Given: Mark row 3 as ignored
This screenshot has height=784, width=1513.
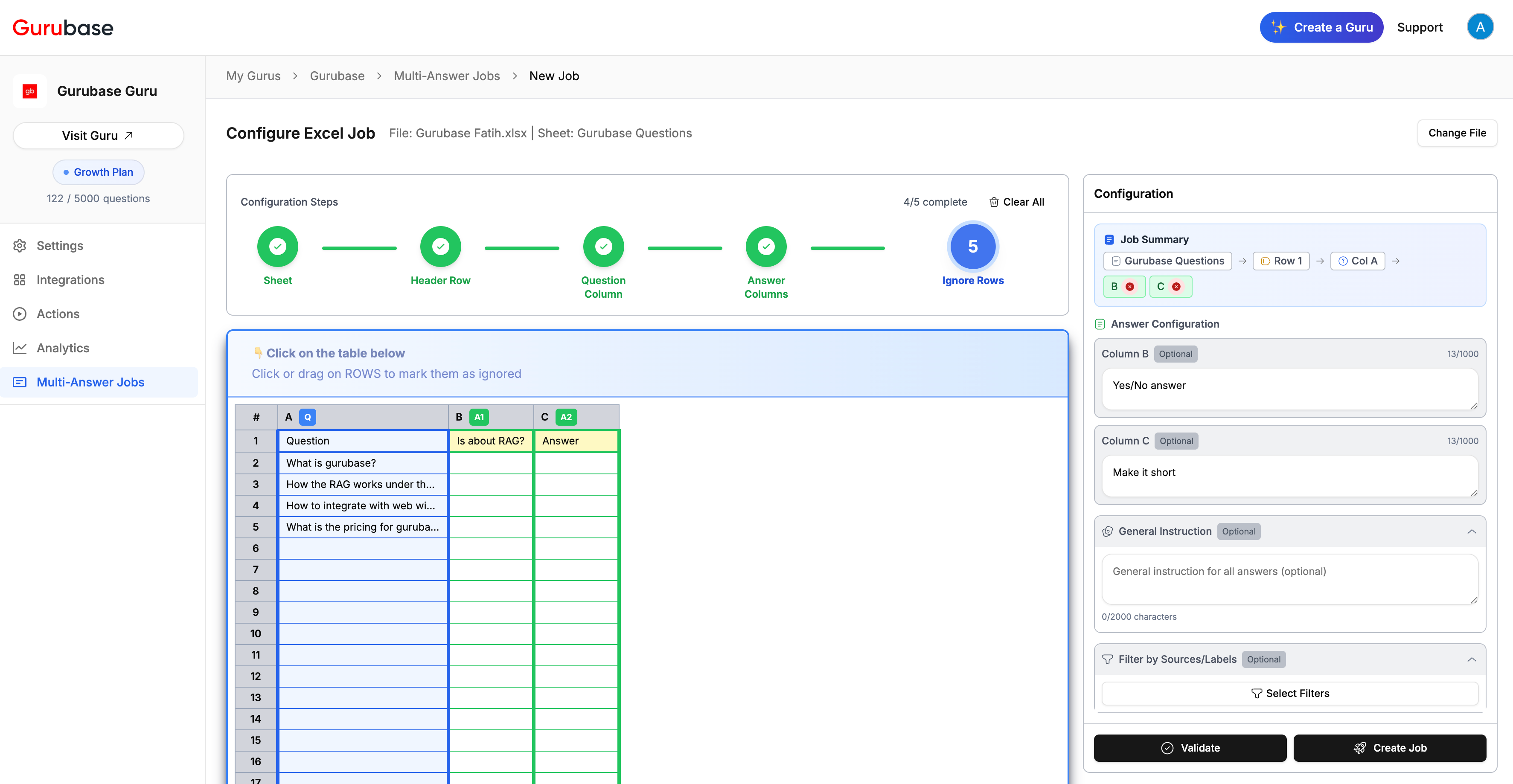Looking at the screenshot, I should [x=256, y=485].
